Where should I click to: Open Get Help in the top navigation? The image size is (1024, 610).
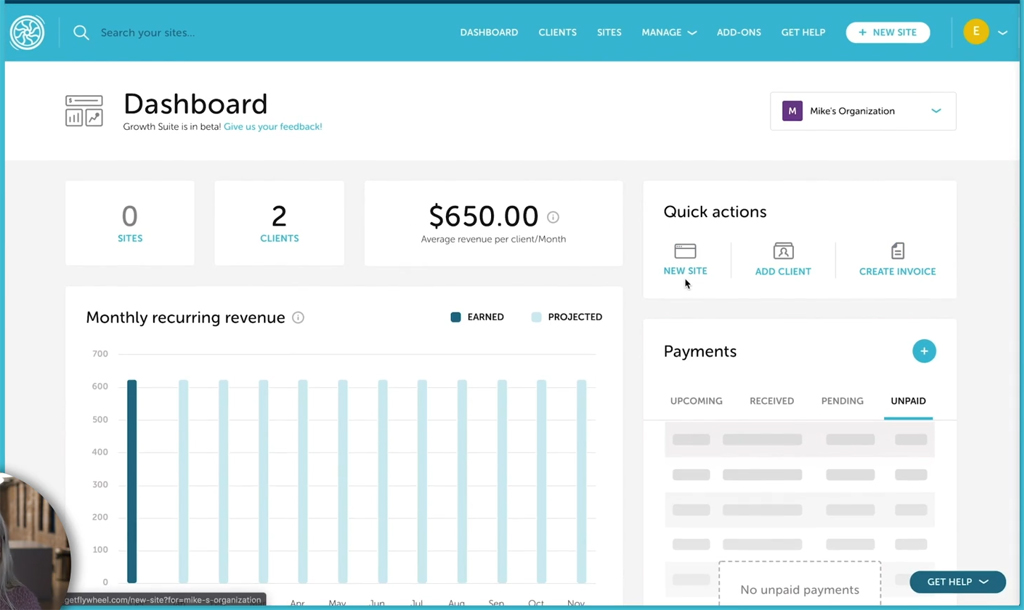click(x=803, y=32)
